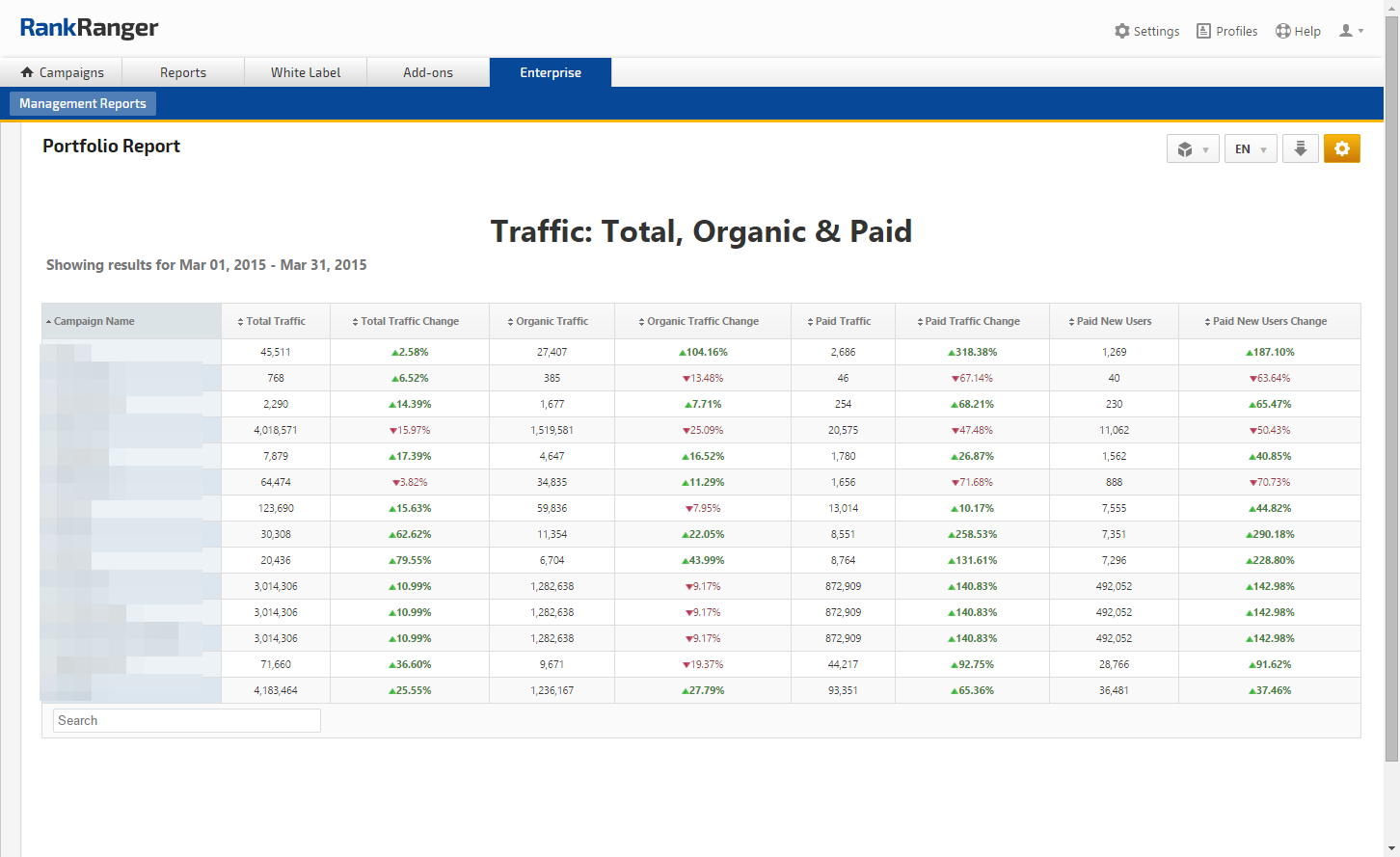This screenshot has height=857, width=1400.
Task: Click the orange gear report settings button
Action: point(1341,148)
